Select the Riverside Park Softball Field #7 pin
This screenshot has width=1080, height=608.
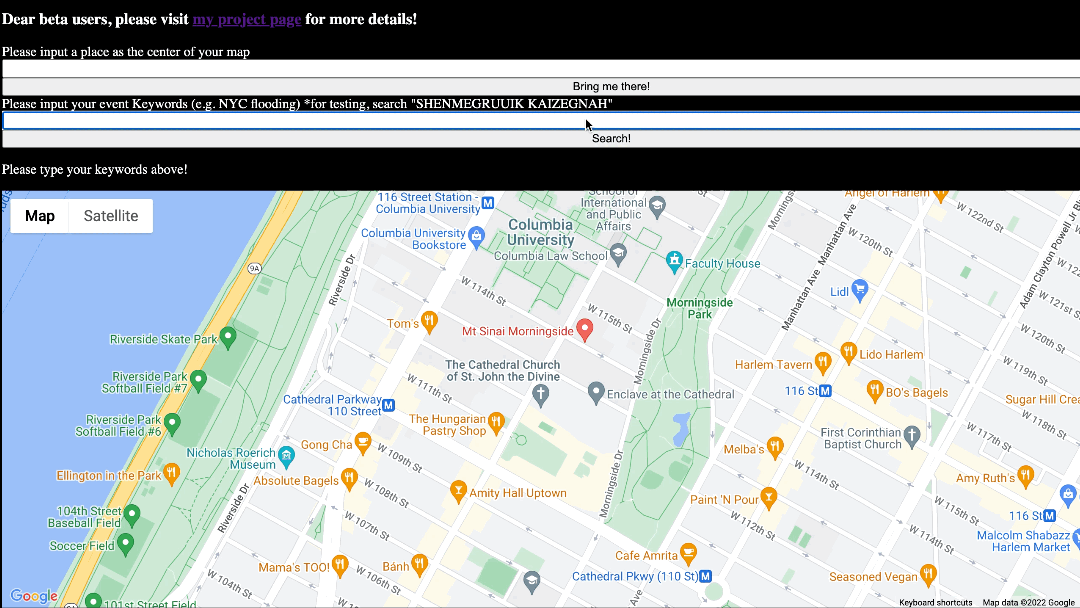coord(198,381)
